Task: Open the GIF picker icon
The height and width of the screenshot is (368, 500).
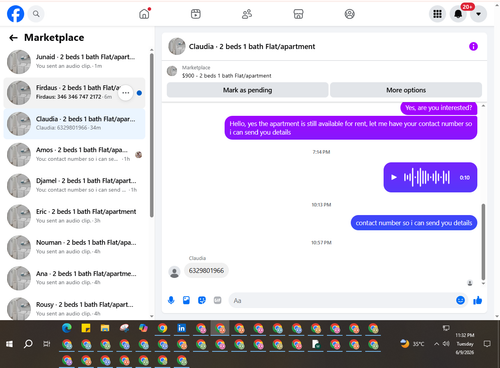Action: point(217,300)
